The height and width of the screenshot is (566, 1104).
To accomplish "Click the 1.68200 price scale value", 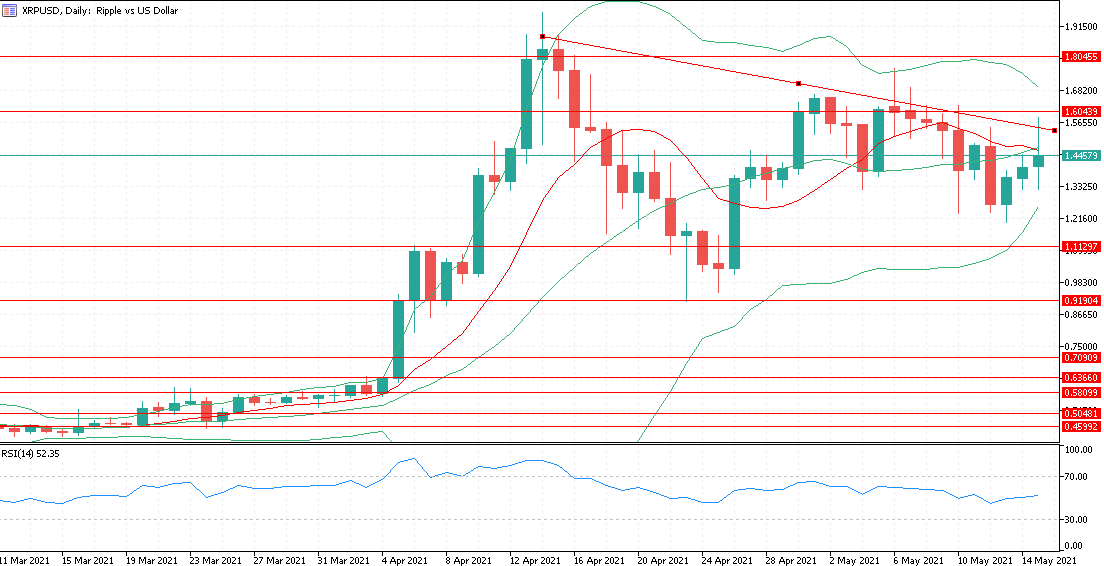I will coord(1083,91).
